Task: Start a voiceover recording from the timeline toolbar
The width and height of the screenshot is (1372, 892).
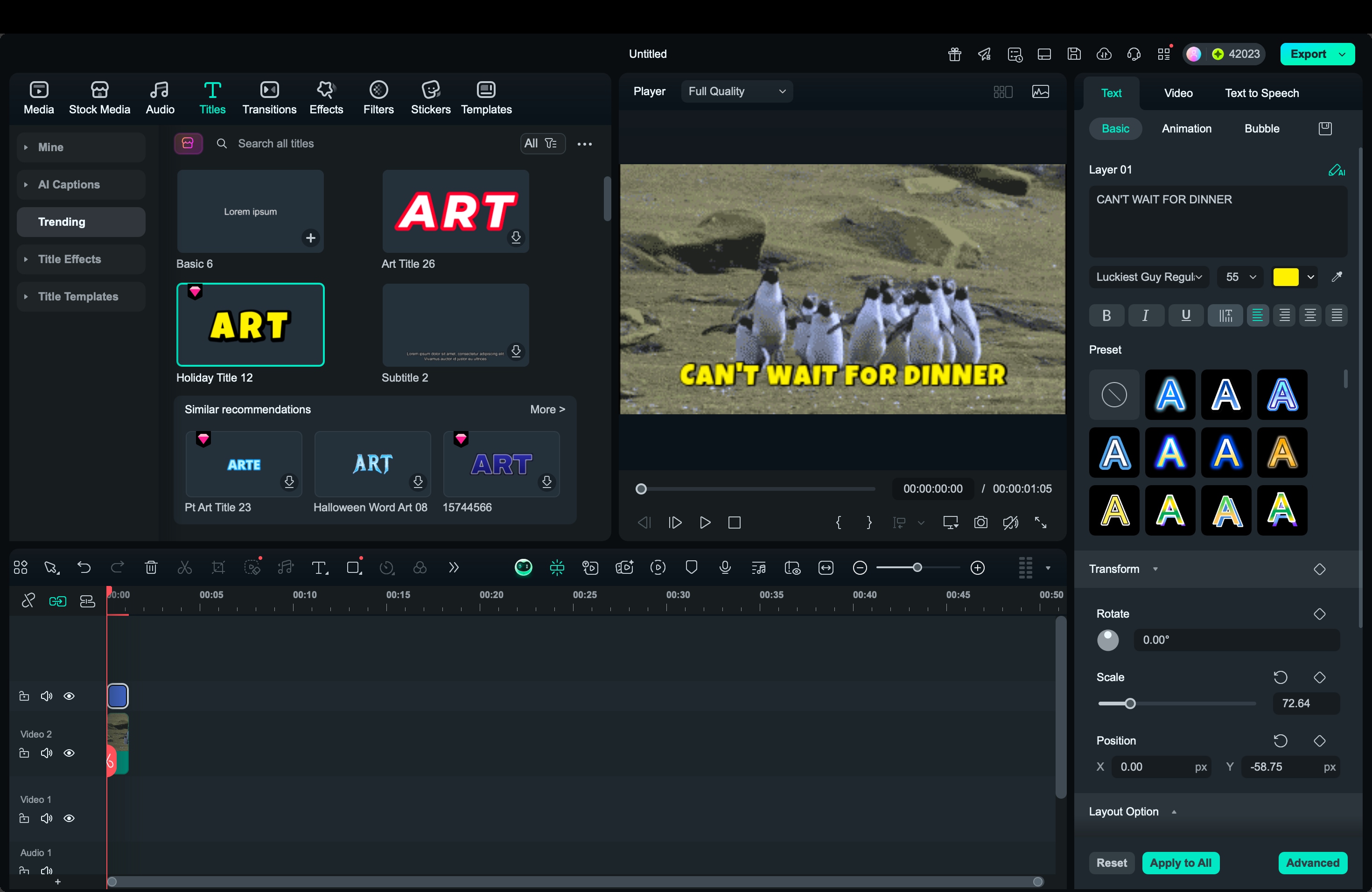Action: tap(725, 567)
